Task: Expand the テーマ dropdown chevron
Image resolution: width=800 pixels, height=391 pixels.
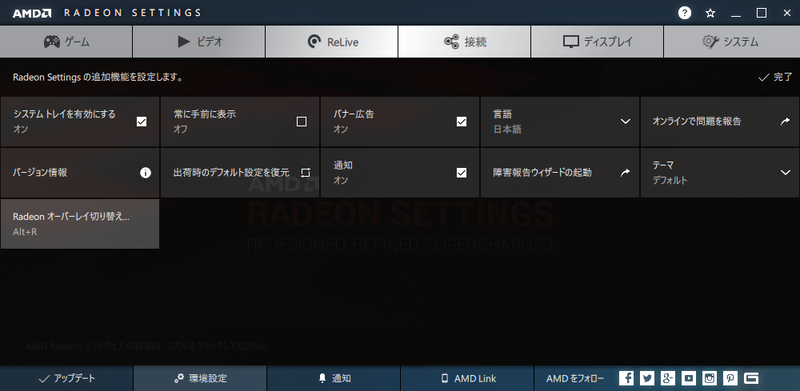Action: coord(785,173)
